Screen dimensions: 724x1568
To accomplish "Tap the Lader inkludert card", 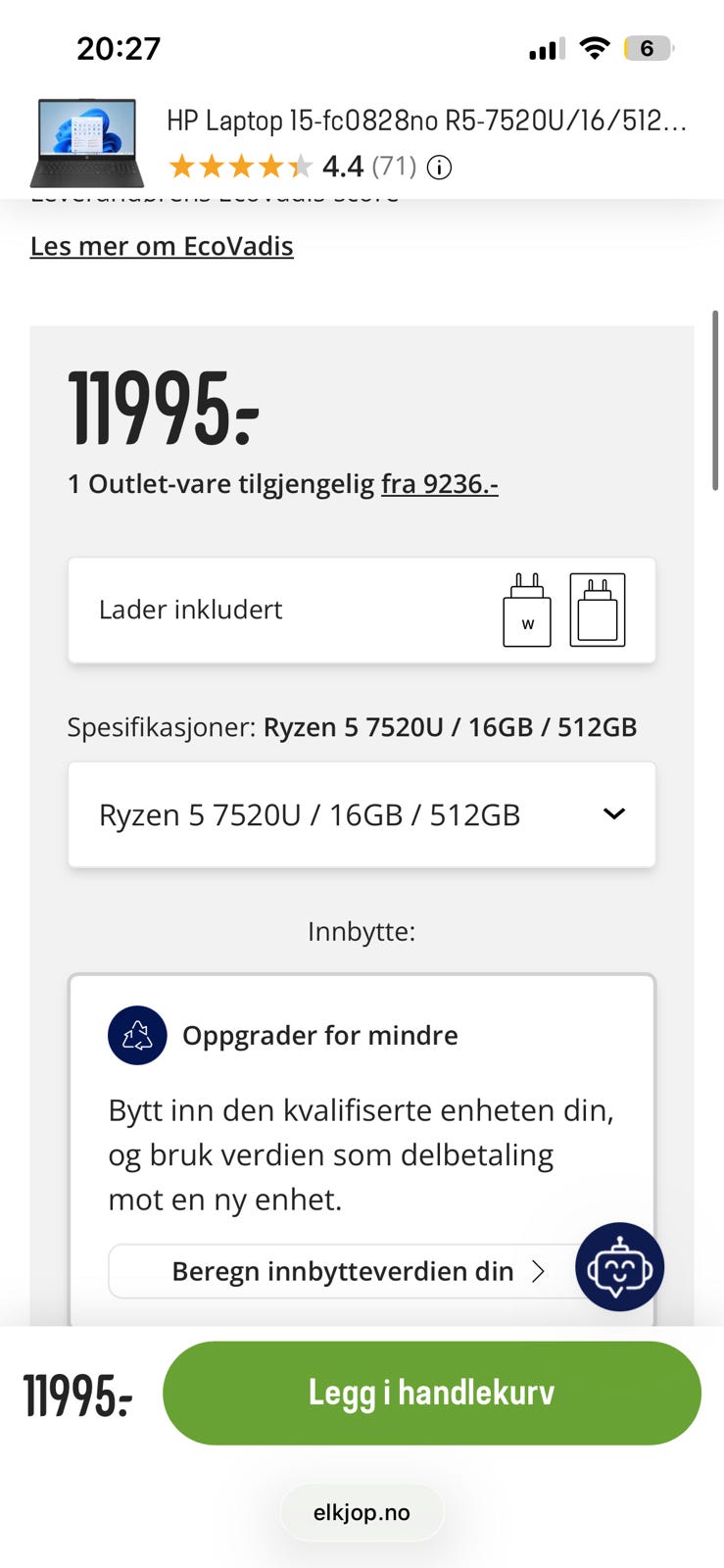I will (362, 611).
